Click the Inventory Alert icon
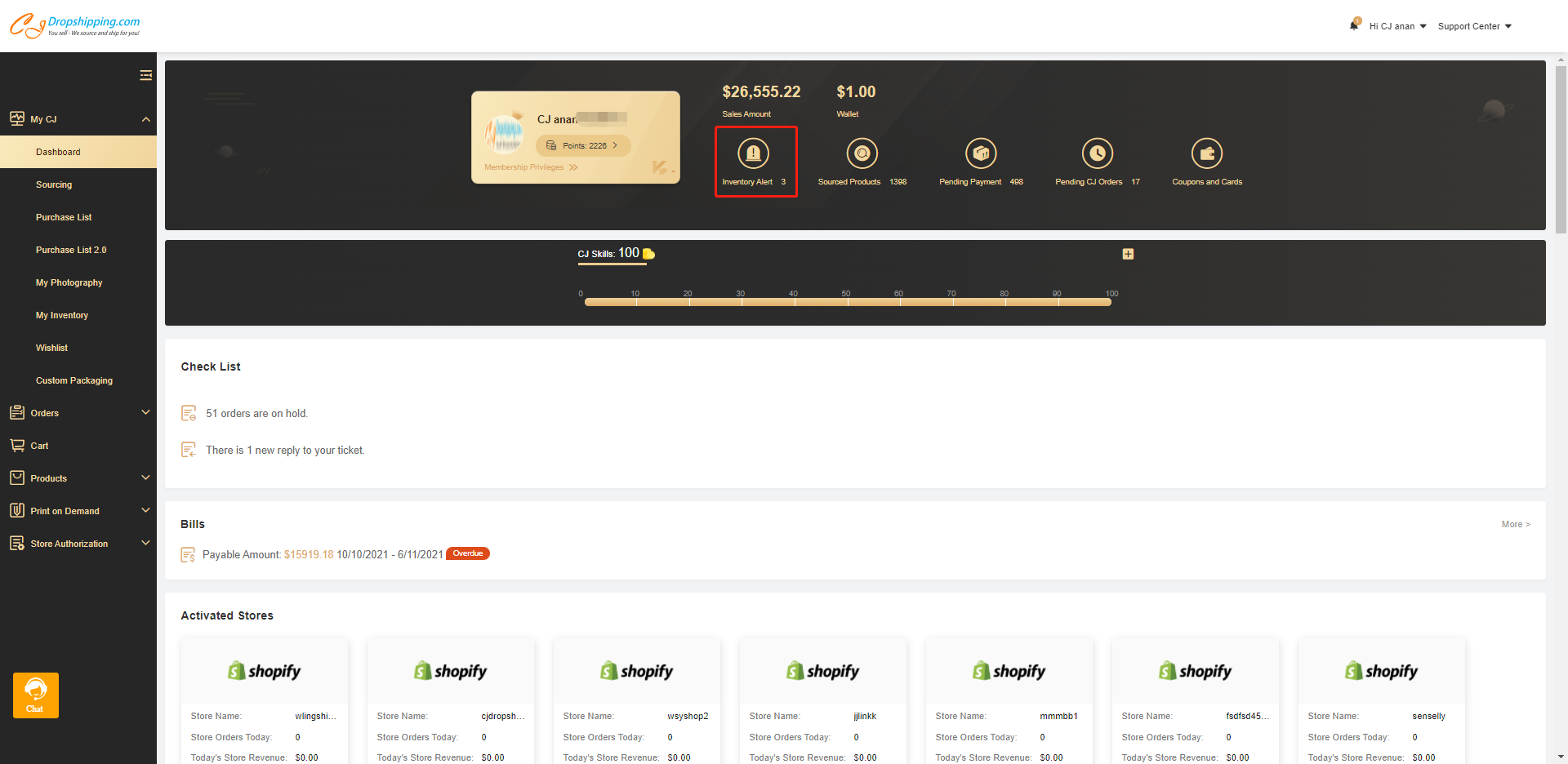1568x764 pixels. point(753,153)
